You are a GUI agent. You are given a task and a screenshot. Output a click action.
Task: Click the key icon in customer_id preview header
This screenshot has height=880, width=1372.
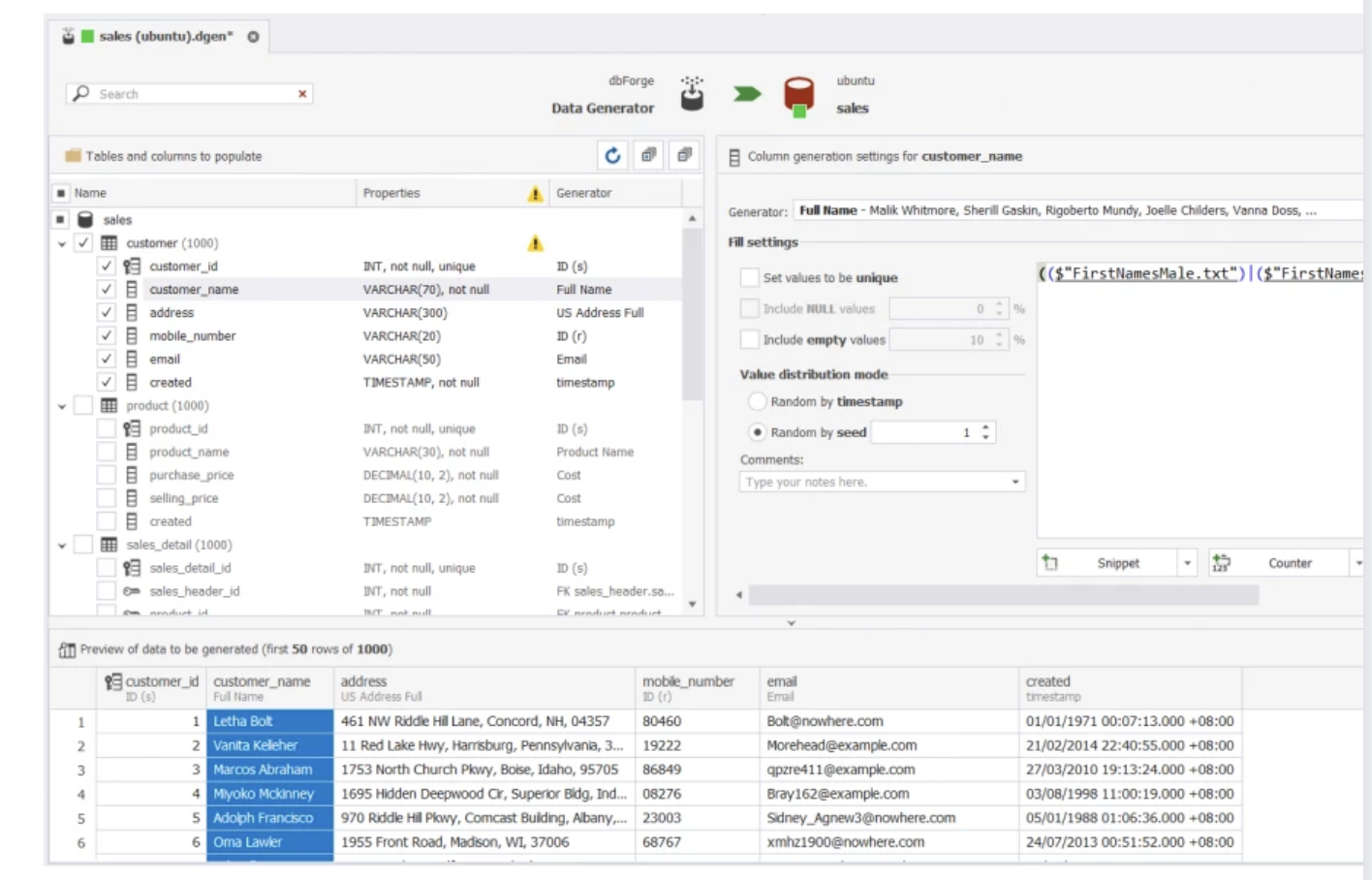point(113,682)
